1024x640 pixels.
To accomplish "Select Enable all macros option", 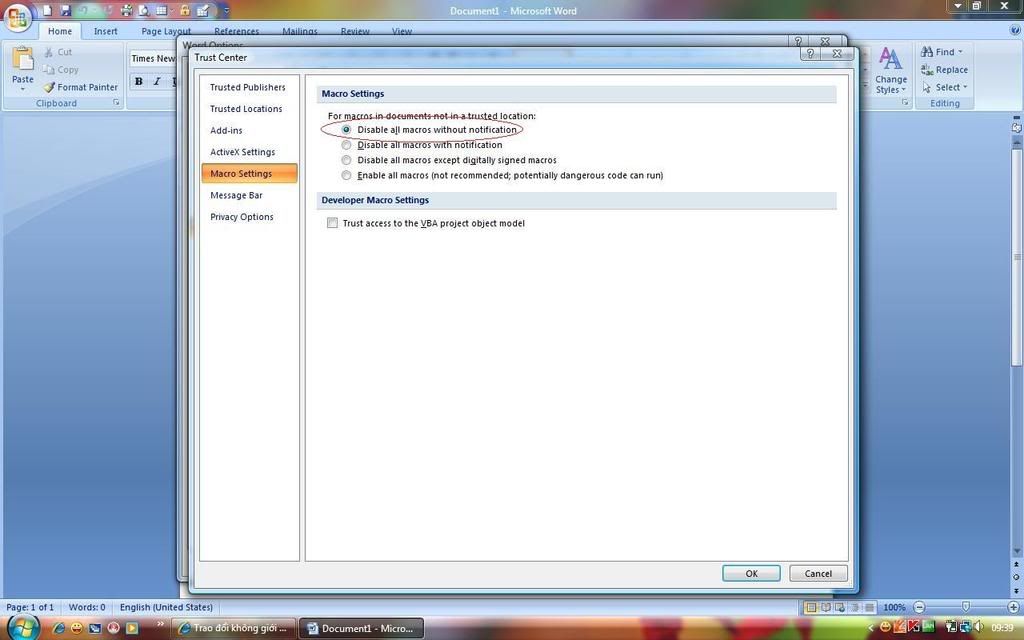I will [347, 175].
